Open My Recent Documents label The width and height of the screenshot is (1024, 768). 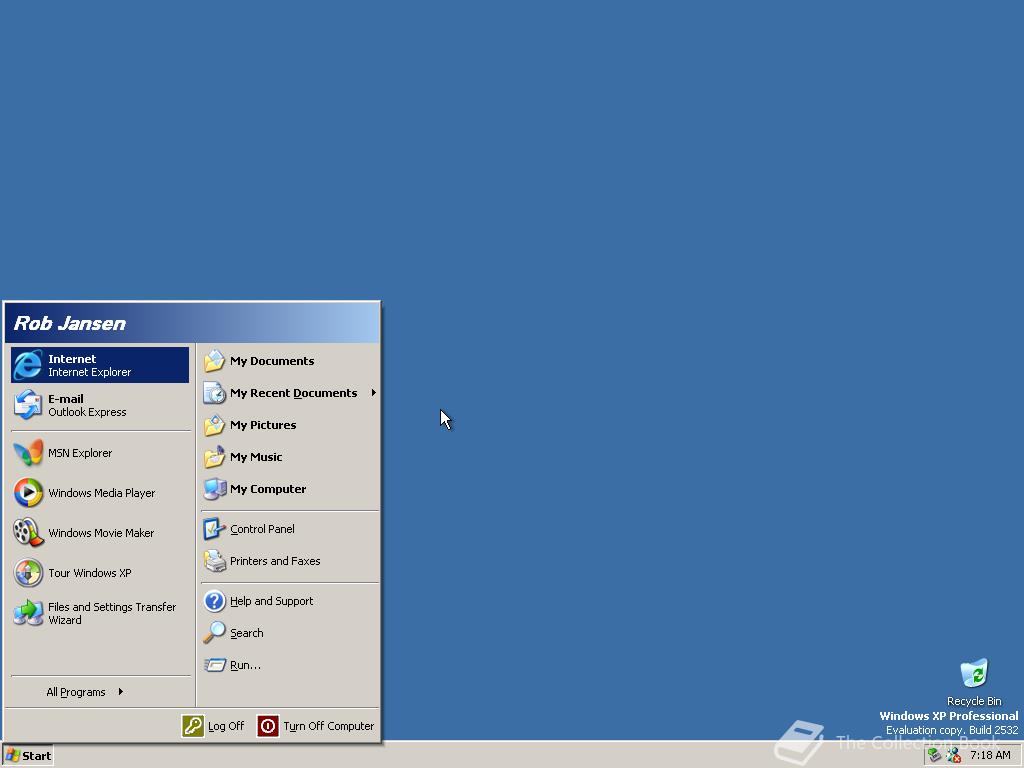tap(293, 393)
